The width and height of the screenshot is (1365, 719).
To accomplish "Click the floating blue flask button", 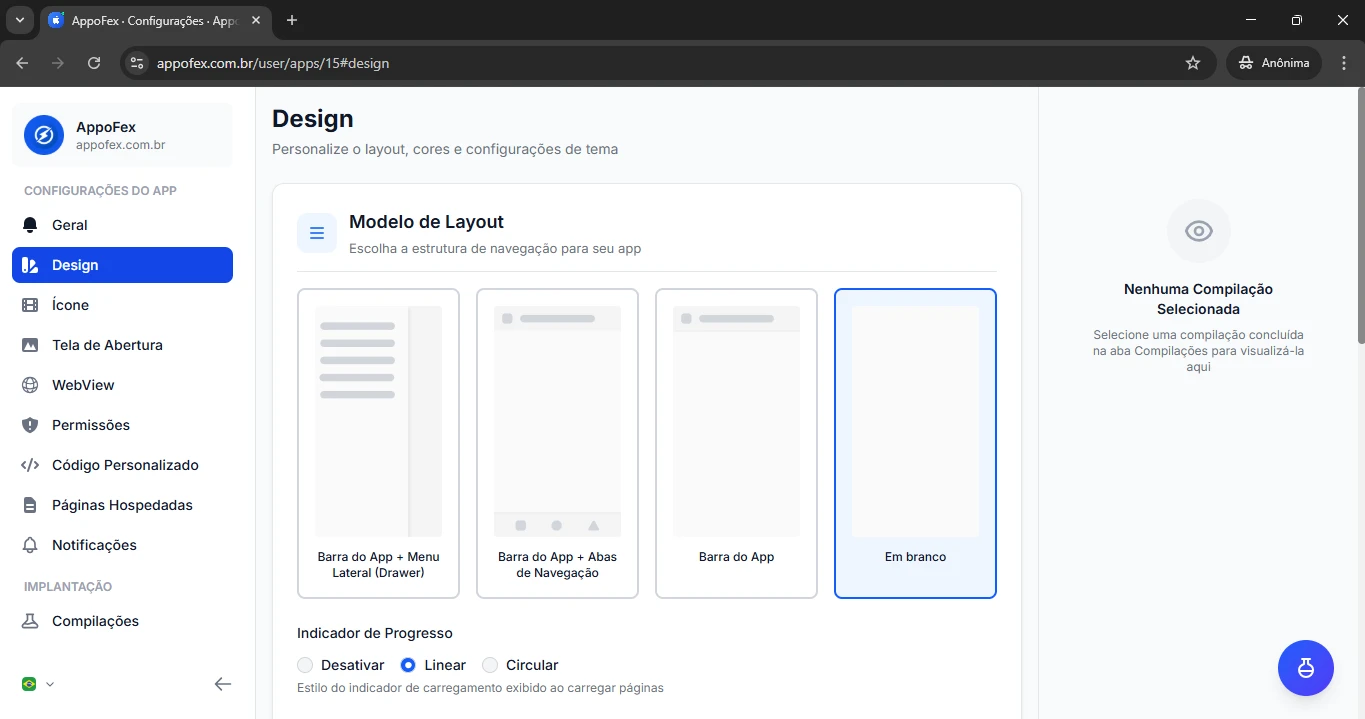I will [1305, 668].
